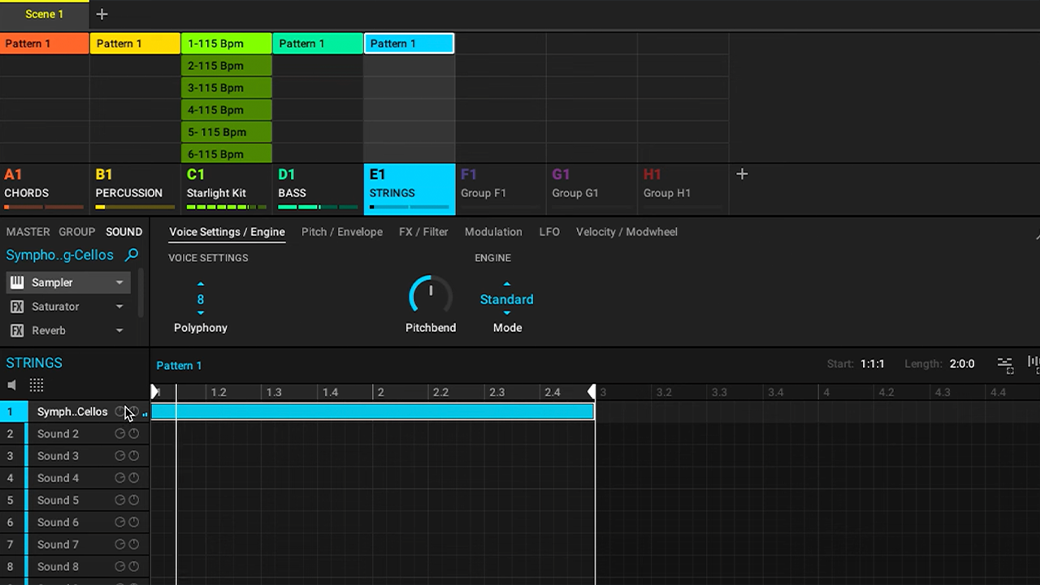The width and height of the screenshot is (1040, 585).
Task: Click Sound 3 first circular icon
Action: [x=120, y=456]
